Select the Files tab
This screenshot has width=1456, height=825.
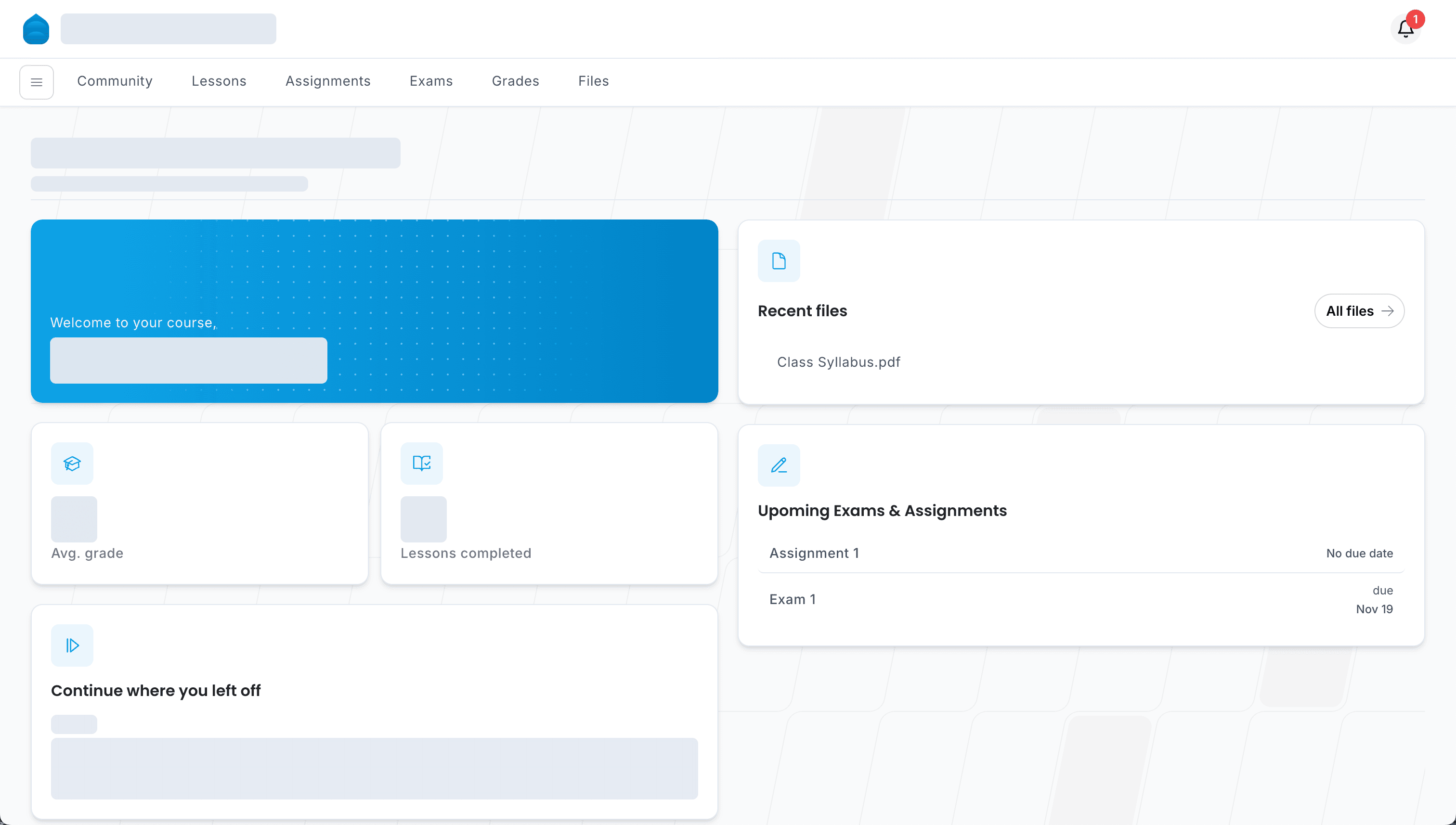click(593, 81)
